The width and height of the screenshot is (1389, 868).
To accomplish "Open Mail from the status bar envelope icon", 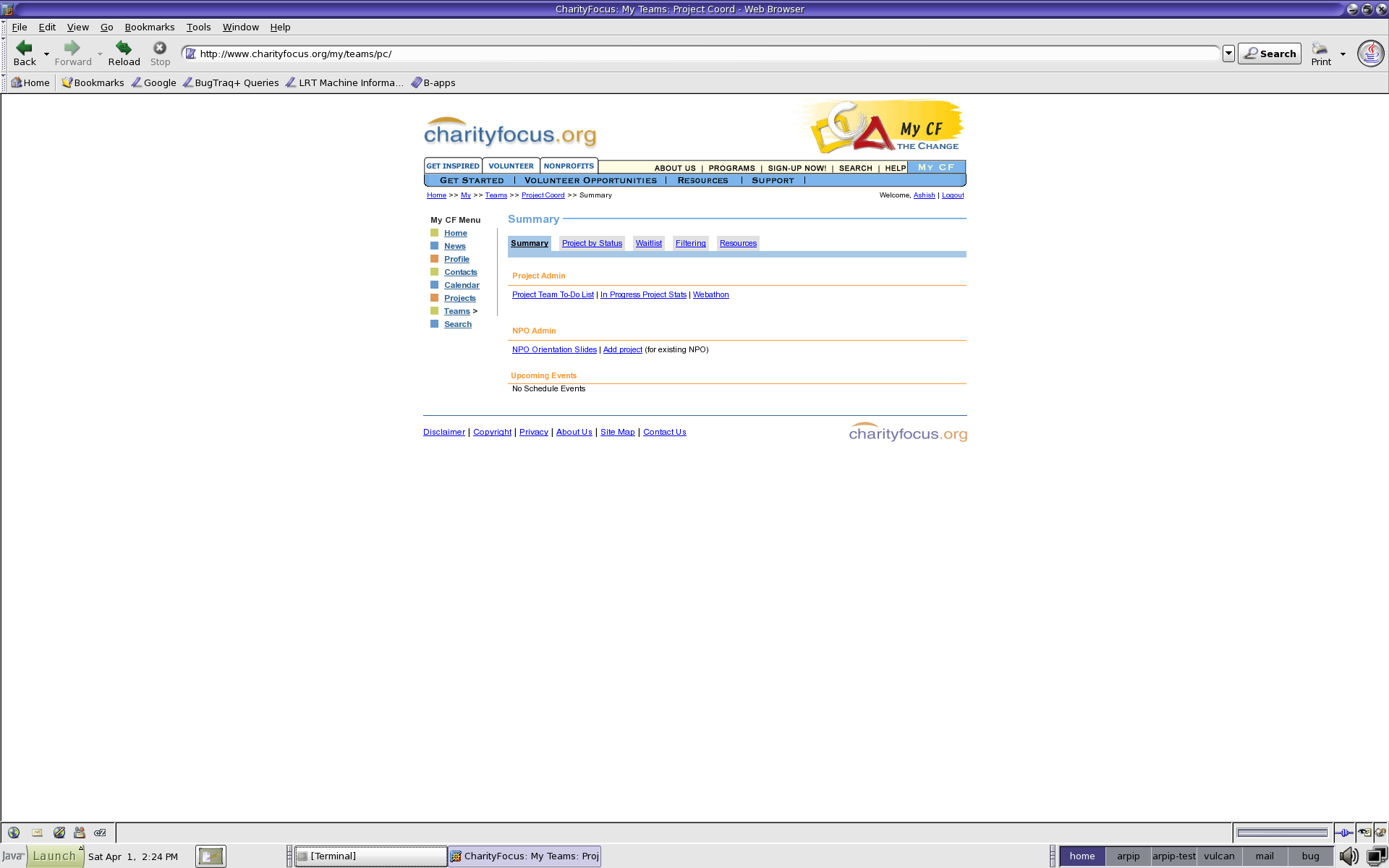I will coord(37,833).
